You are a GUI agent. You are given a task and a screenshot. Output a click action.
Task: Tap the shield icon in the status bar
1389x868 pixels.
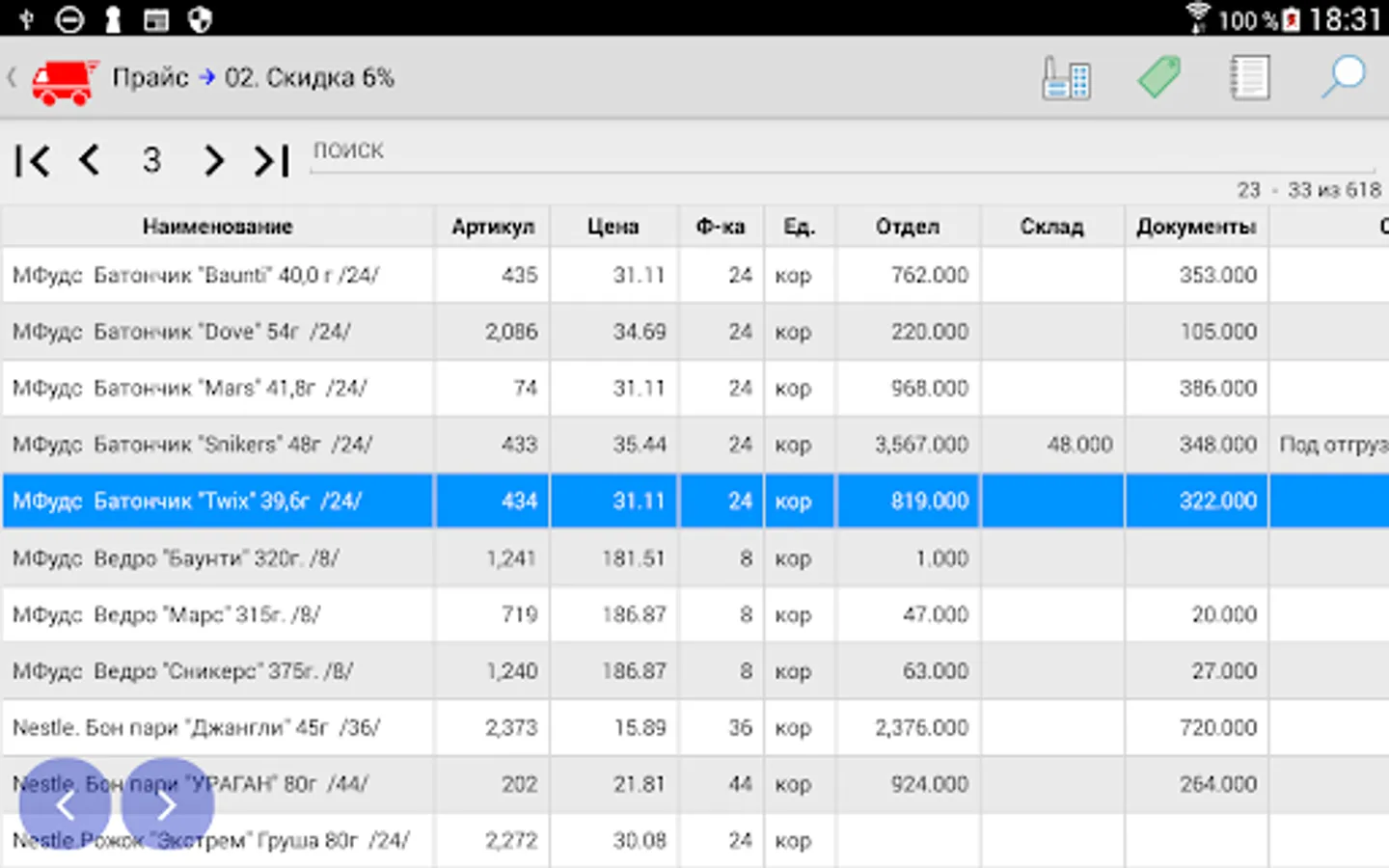(x=200, y=19)
